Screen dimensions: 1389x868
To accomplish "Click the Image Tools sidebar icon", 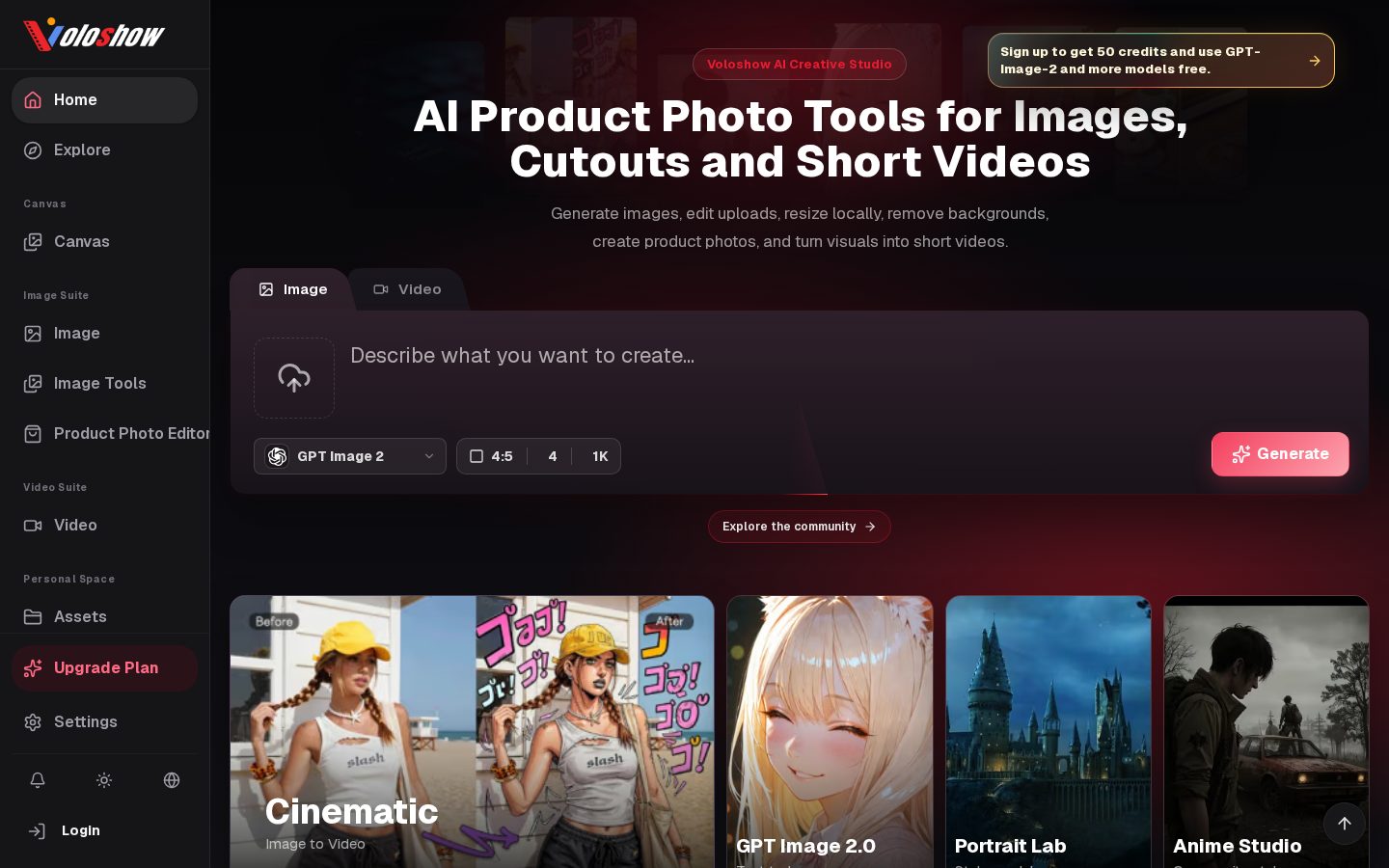I will pyautogui.click(x=33, y=384).
